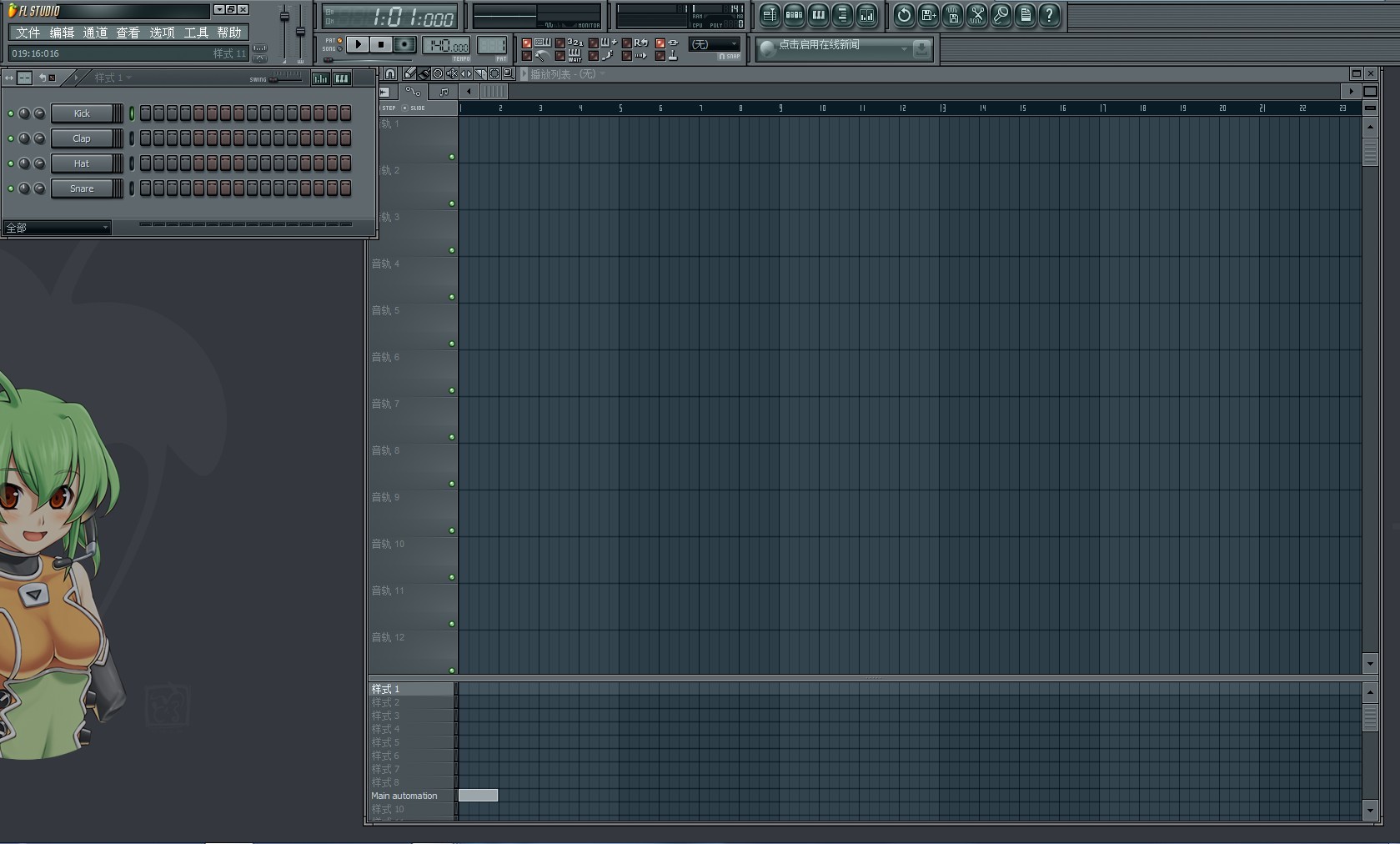The width and height of the screenshot is (1400, 844).
Task: Click the save new version icon
Action: click(928, 14)
